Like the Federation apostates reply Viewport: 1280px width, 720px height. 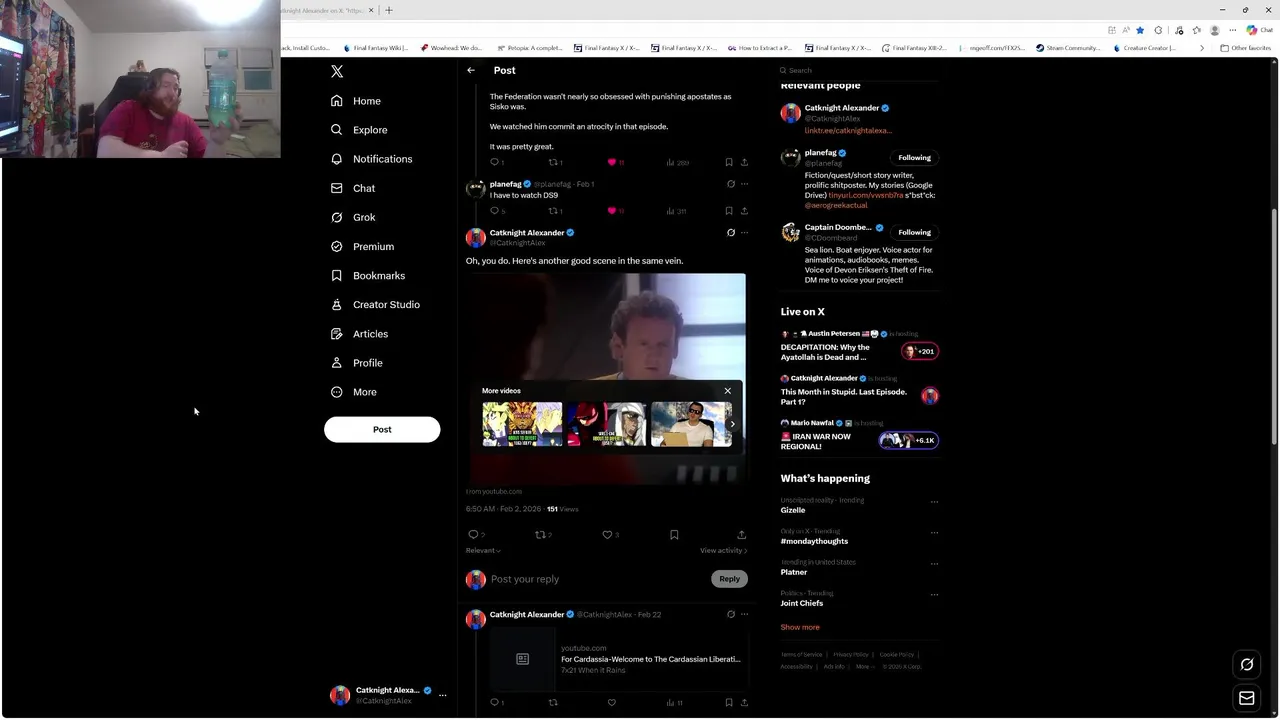point(612,162)
